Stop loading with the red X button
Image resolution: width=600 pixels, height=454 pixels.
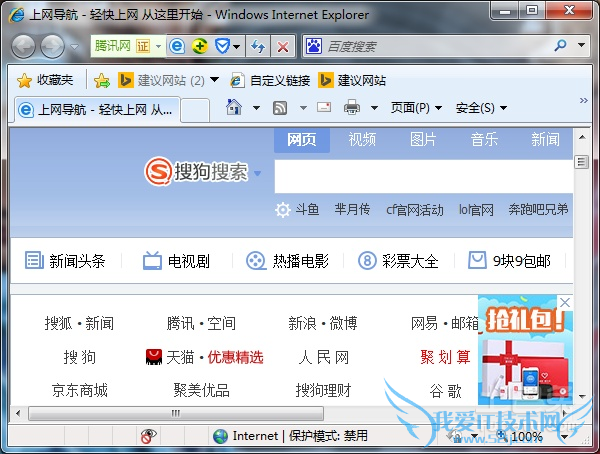tap(283, 47)
